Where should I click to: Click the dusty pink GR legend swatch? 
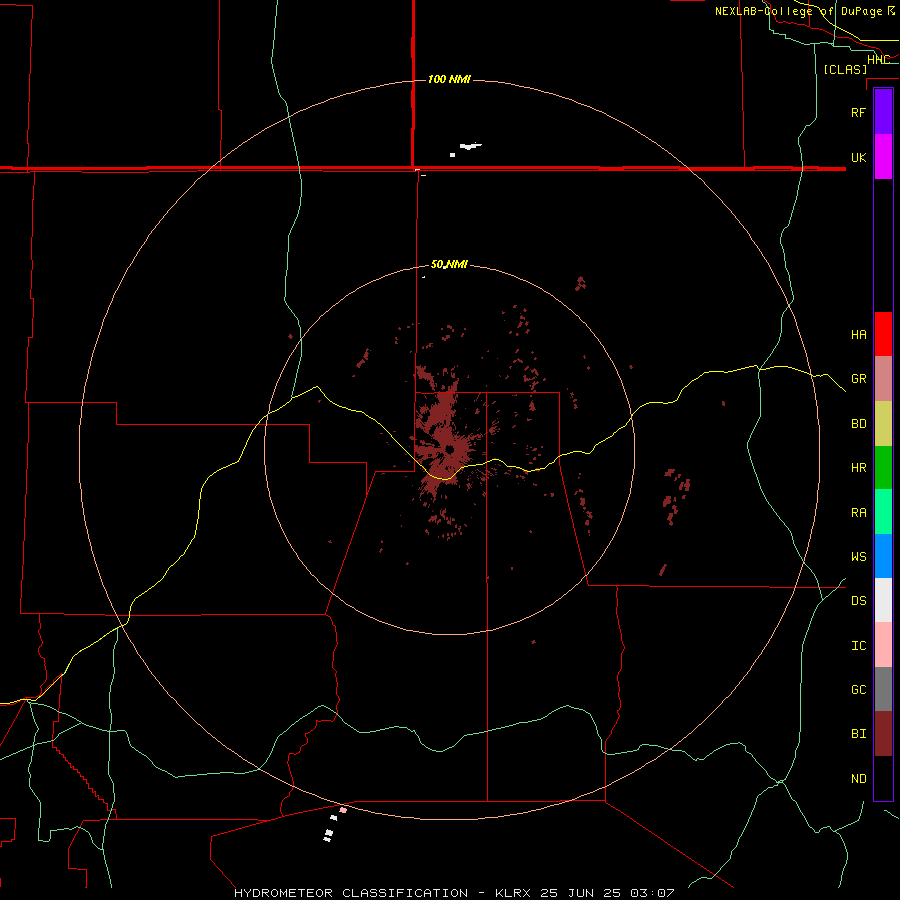(883, 379)
